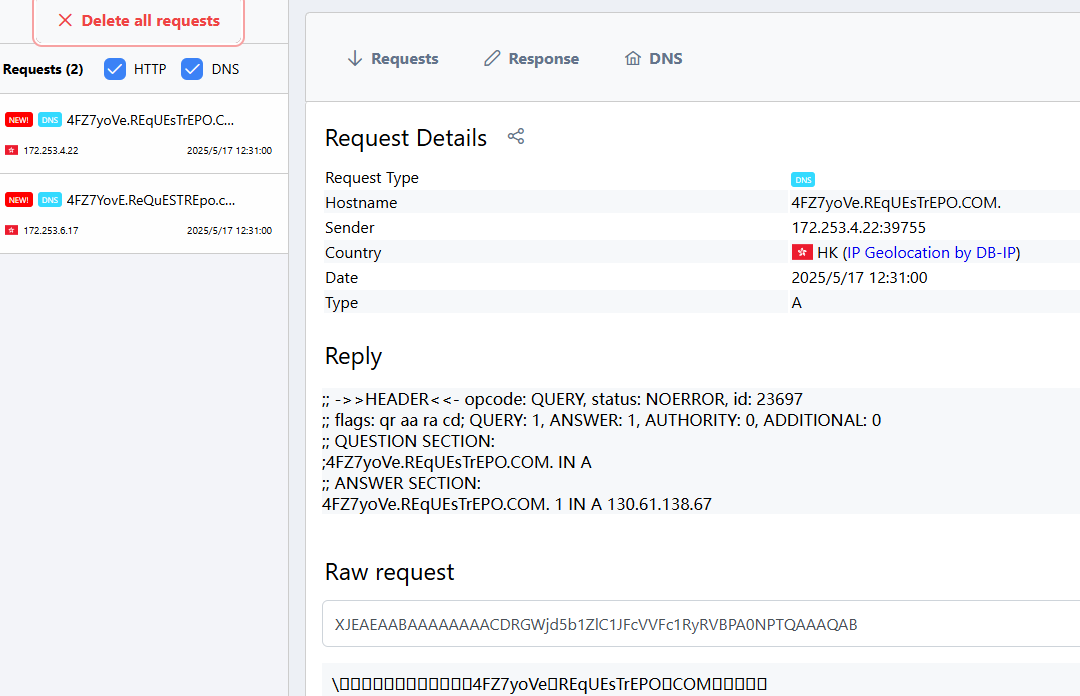
Task: Click the NEW! badge on second request
Action: coord(19,200)
